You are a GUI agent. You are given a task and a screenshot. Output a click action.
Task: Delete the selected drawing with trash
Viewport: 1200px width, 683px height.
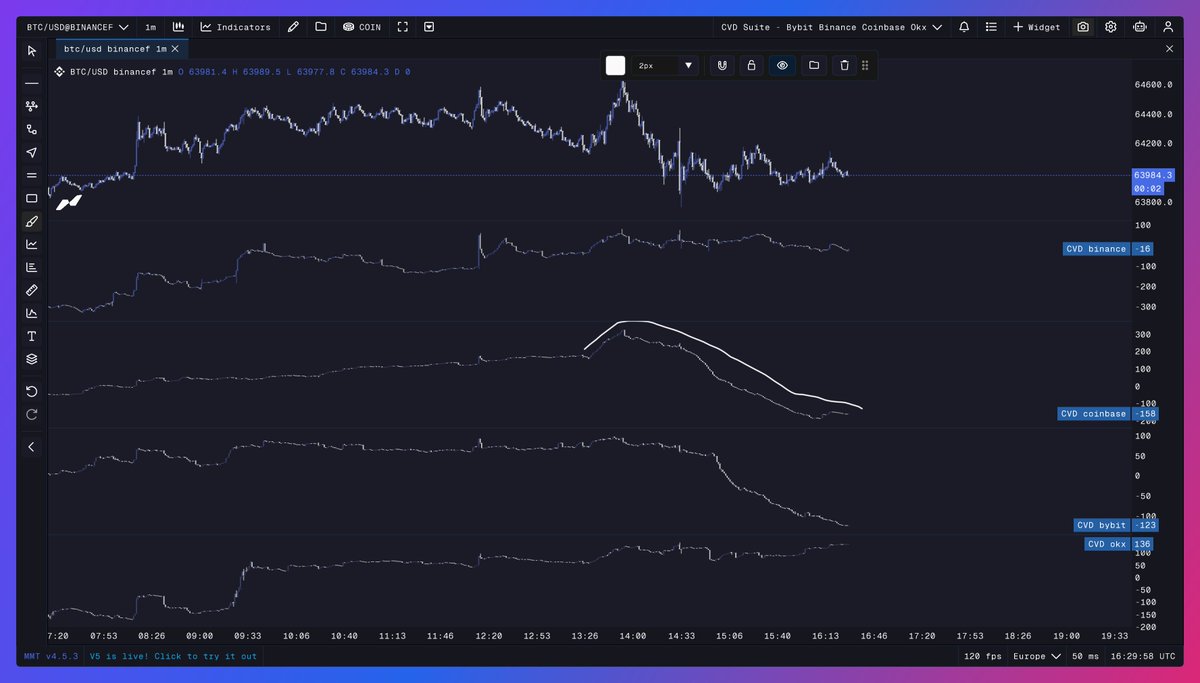coord(845,65)
